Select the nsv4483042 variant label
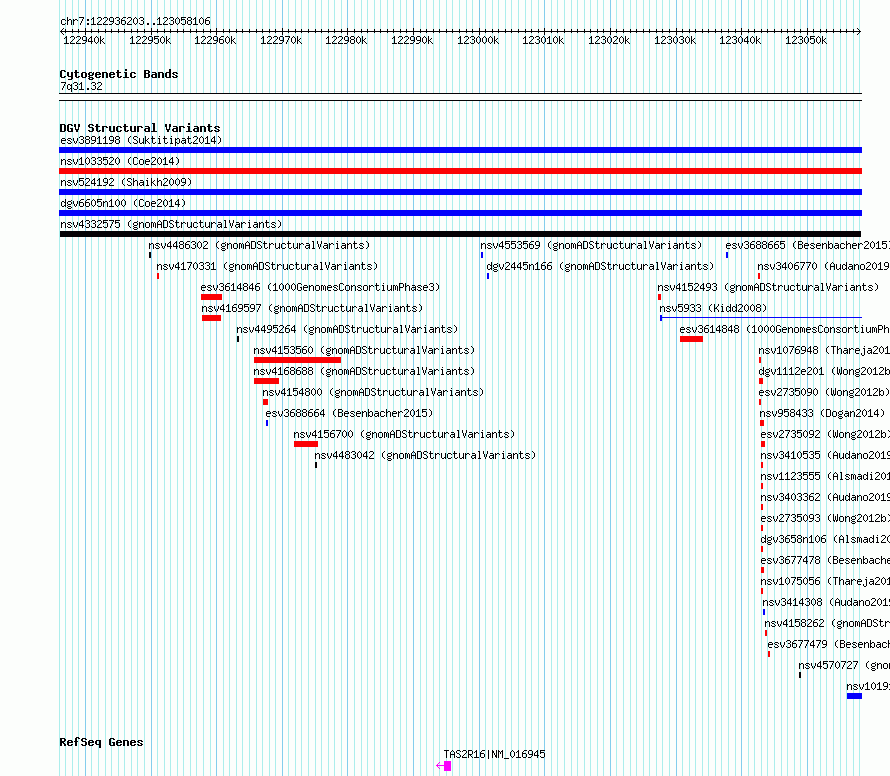The image size is (890, 776). [x=425, y=455]
